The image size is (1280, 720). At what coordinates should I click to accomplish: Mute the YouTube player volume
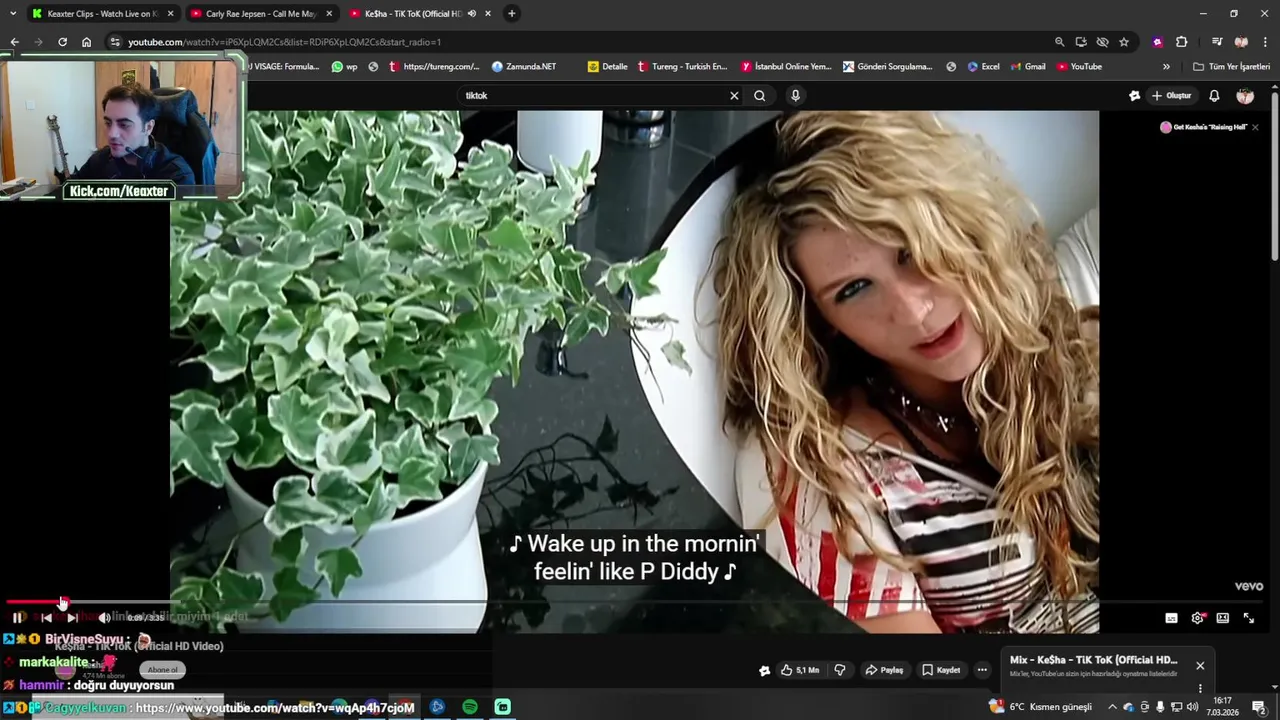104,618
